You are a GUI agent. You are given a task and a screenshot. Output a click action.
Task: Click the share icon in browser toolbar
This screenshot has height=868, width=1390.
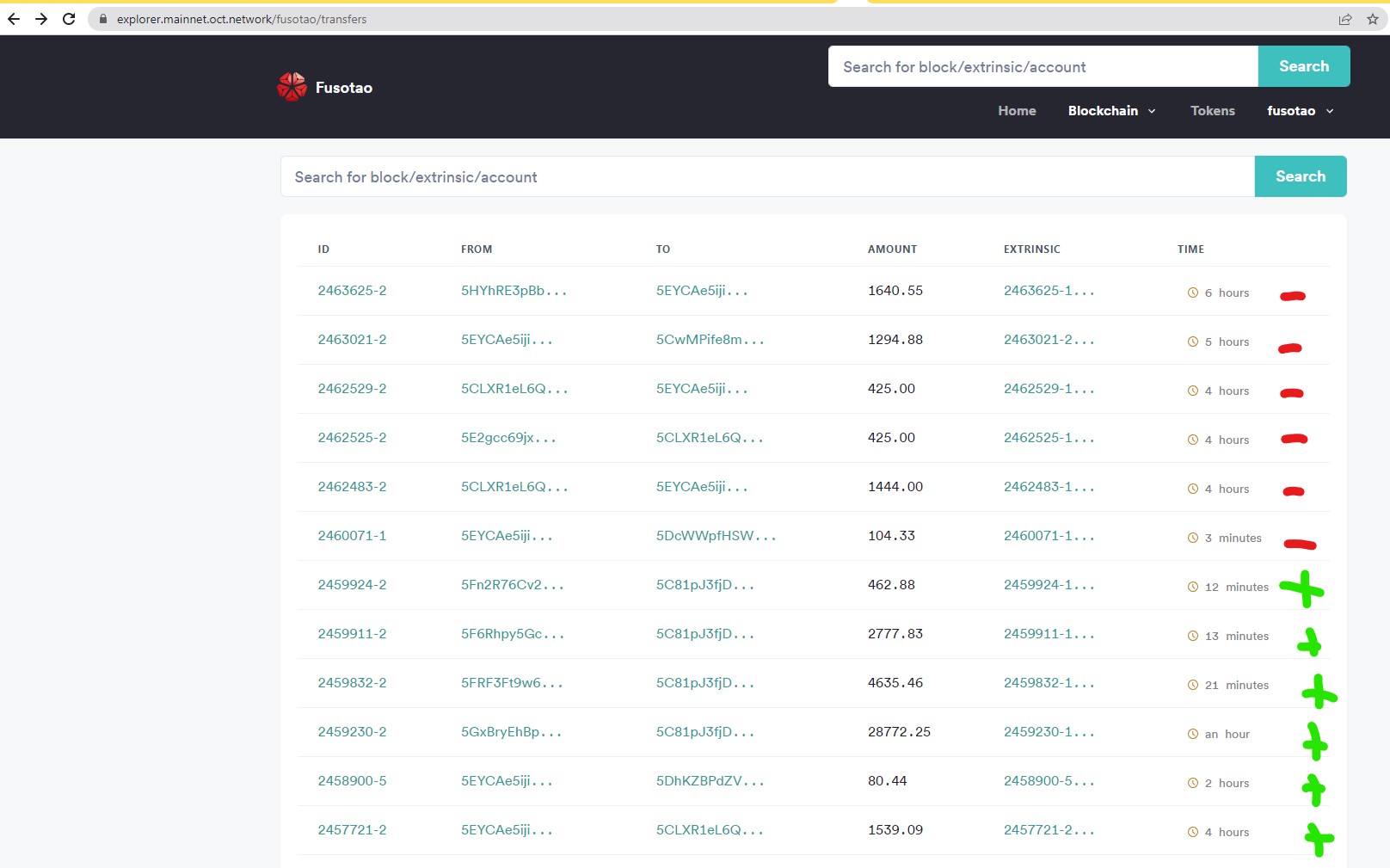click(x=1344, y=18)
